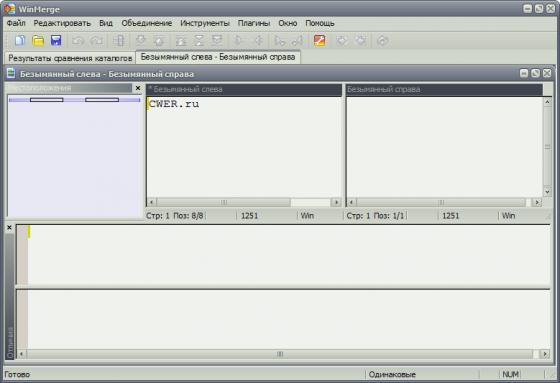The image size is (560, 383).
Task: Switch to Результаты сравнения каталогов tab
Action: (70, 58)
